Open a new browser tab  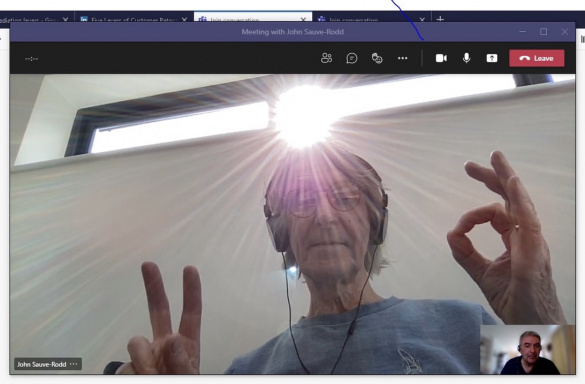click(x=440, y=19)
